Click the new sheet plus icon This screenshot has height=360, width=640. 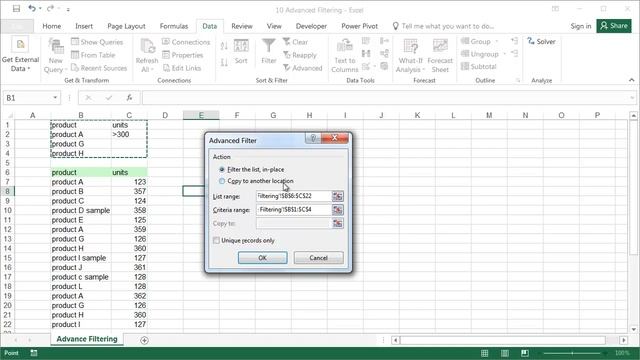point(144,340)
